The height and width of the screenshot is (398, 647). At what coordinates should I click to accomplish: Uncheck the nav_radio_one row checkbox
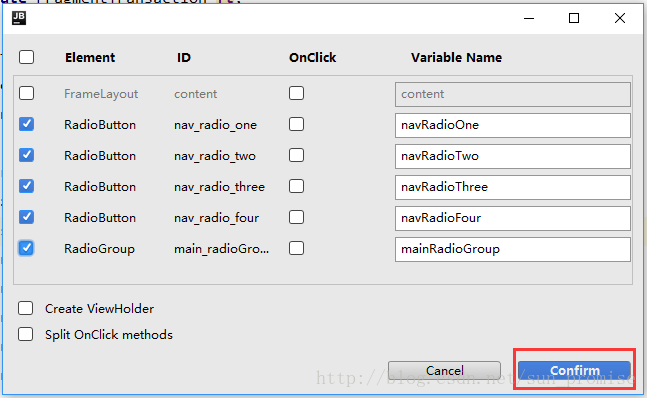(26, 124)
